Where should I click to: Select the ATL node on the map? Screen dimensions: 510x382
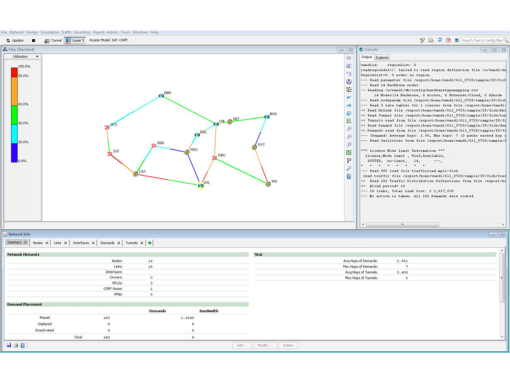(x=200, y=185)
